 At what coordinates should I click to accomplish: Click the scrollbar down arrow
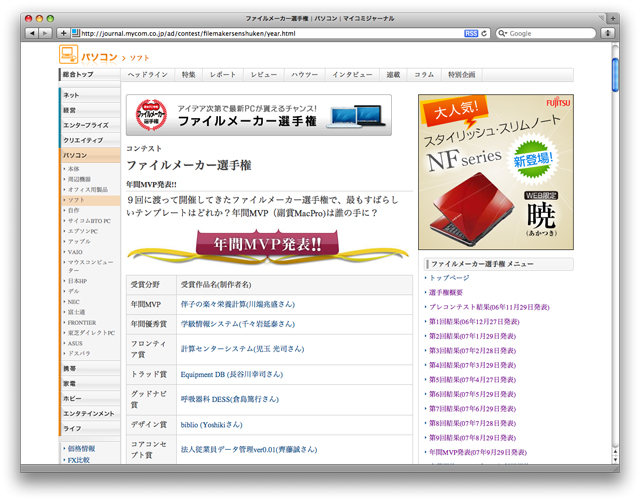click(616, 459)
